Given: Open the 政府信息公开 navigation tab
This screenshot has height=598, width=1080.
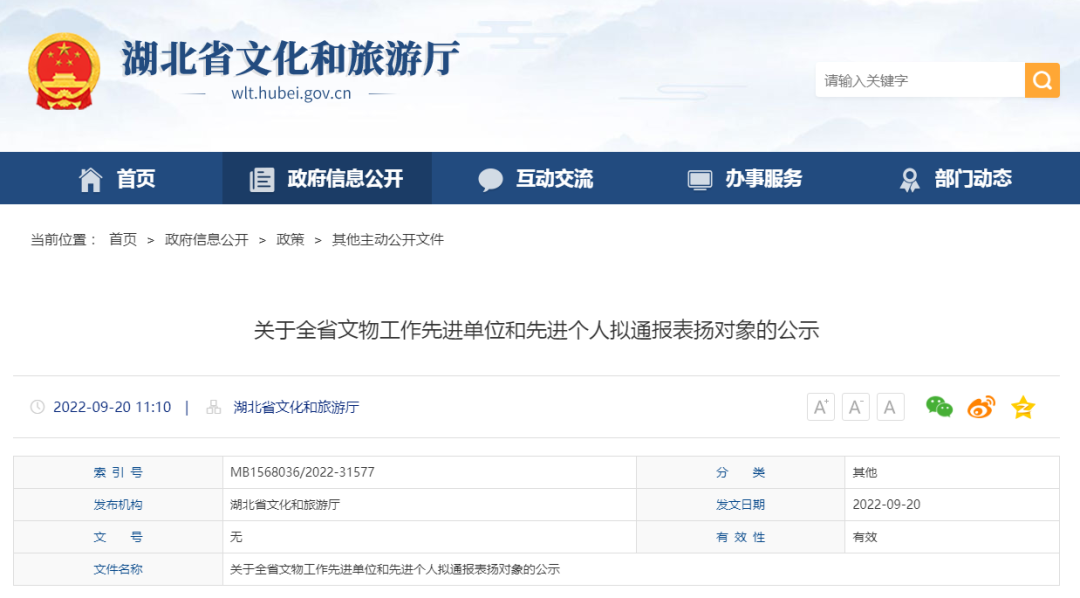Looking at the screenshot, I should [327, 178].
